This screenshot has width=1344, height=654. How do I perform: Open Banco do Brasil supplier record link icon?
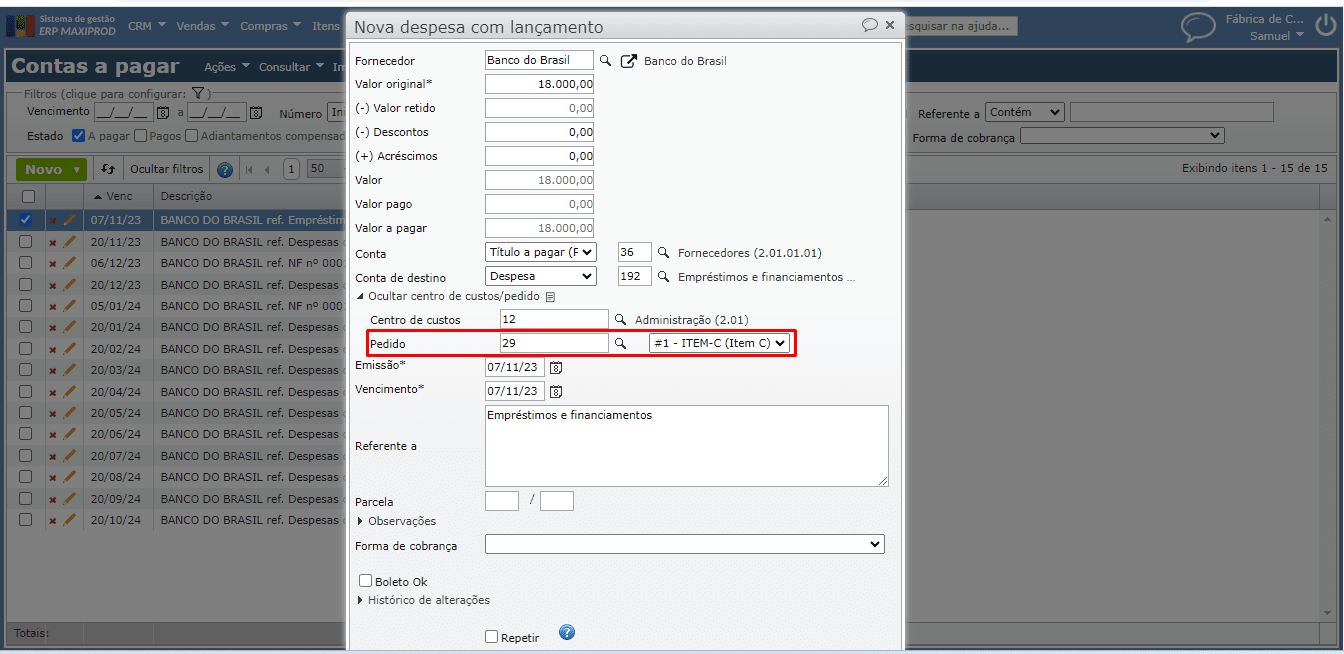tap(629, 61)
